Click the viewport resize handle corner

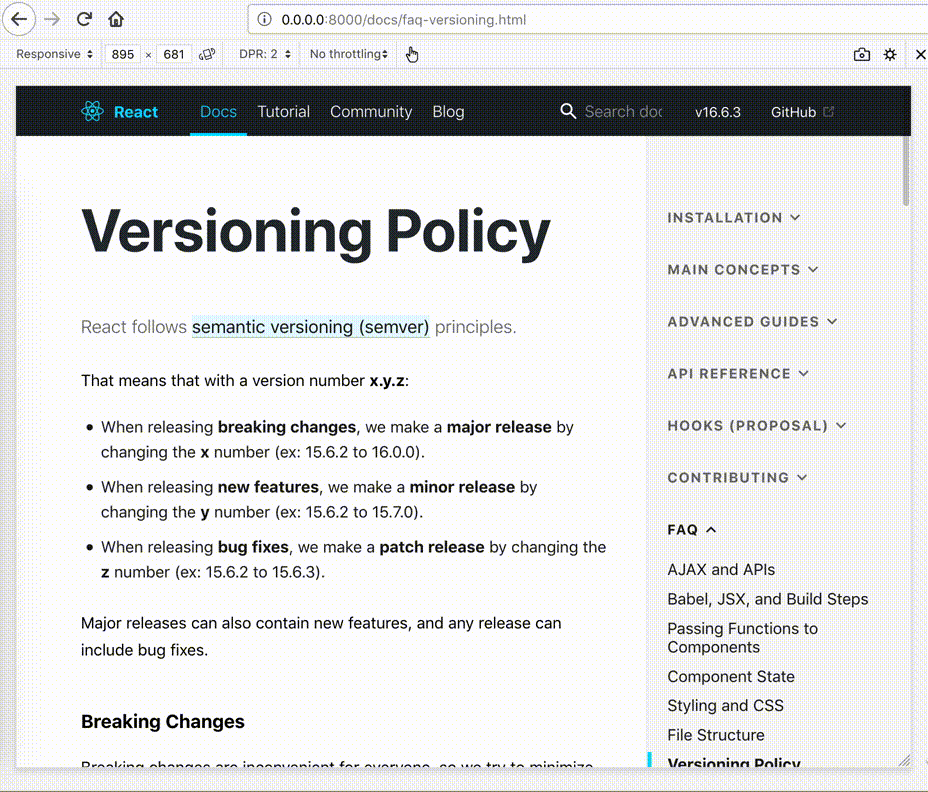click(x=904, y=761)
